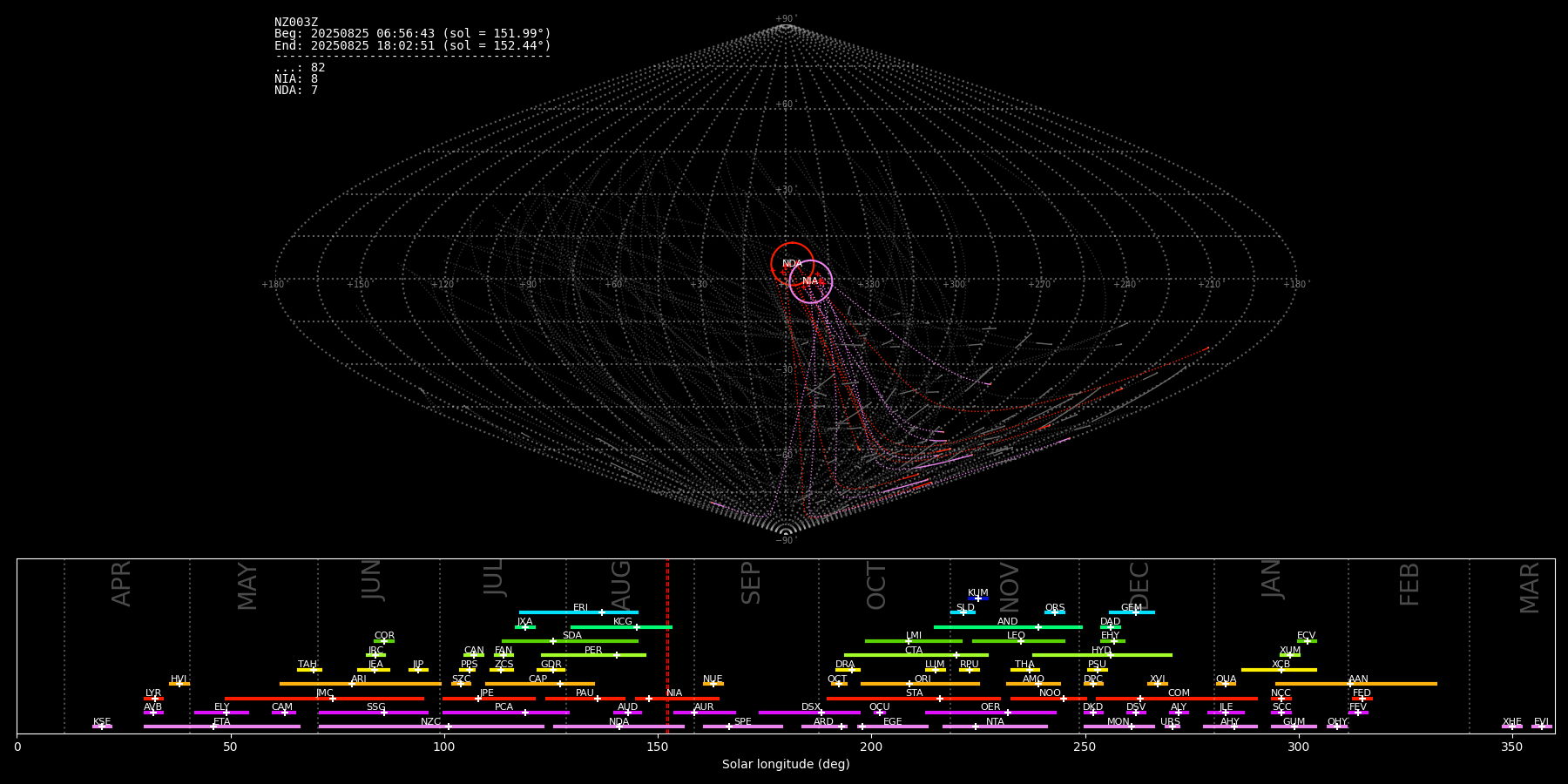This screenshot has width=1568, height=784.
Task: Click the LEO shower label
Action: [x=1016, y=636]
